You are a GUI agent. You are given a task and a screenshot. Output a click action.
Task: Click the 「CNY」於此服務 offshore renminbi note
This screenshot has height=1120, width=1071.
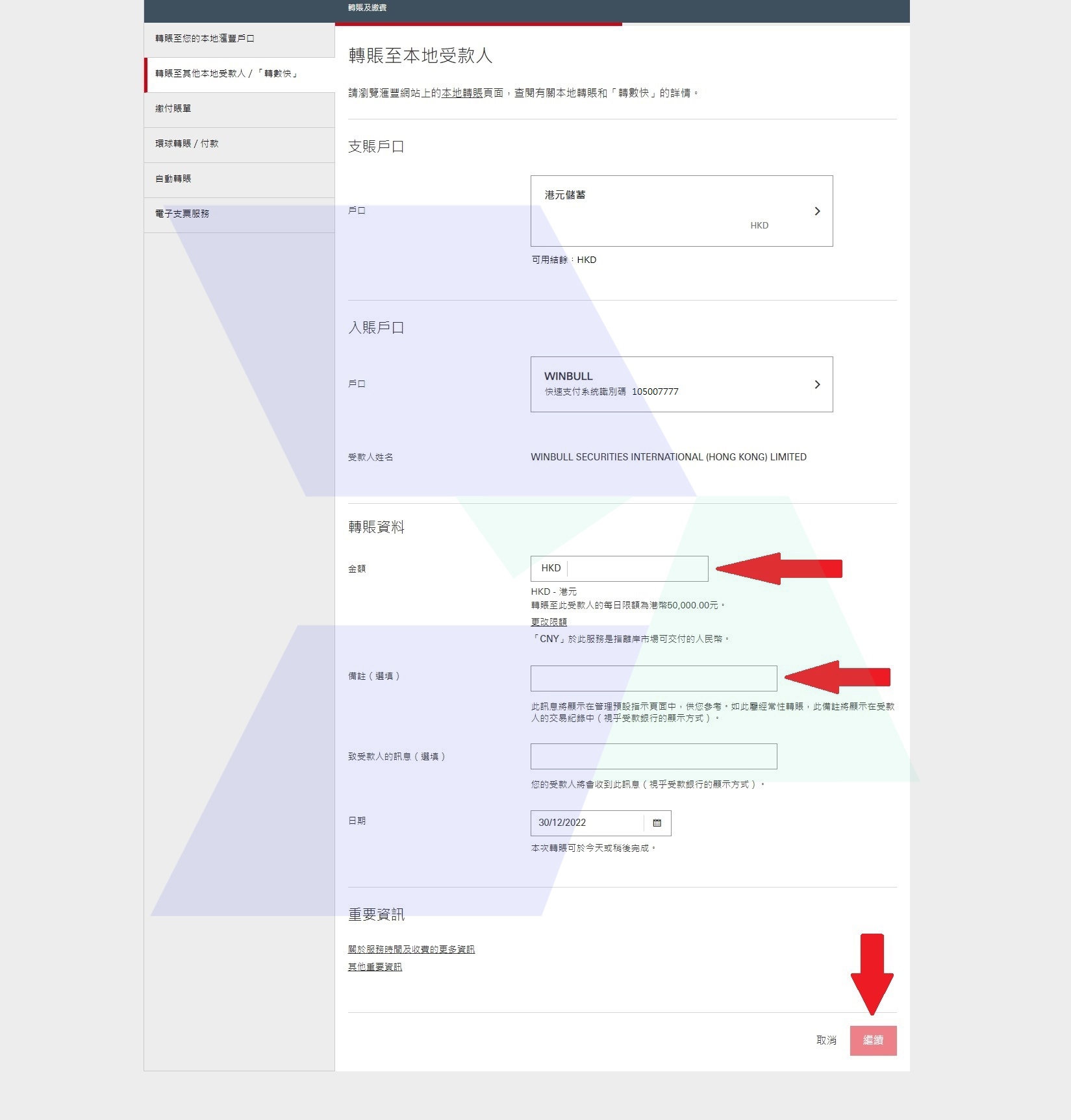pos(630,639)
